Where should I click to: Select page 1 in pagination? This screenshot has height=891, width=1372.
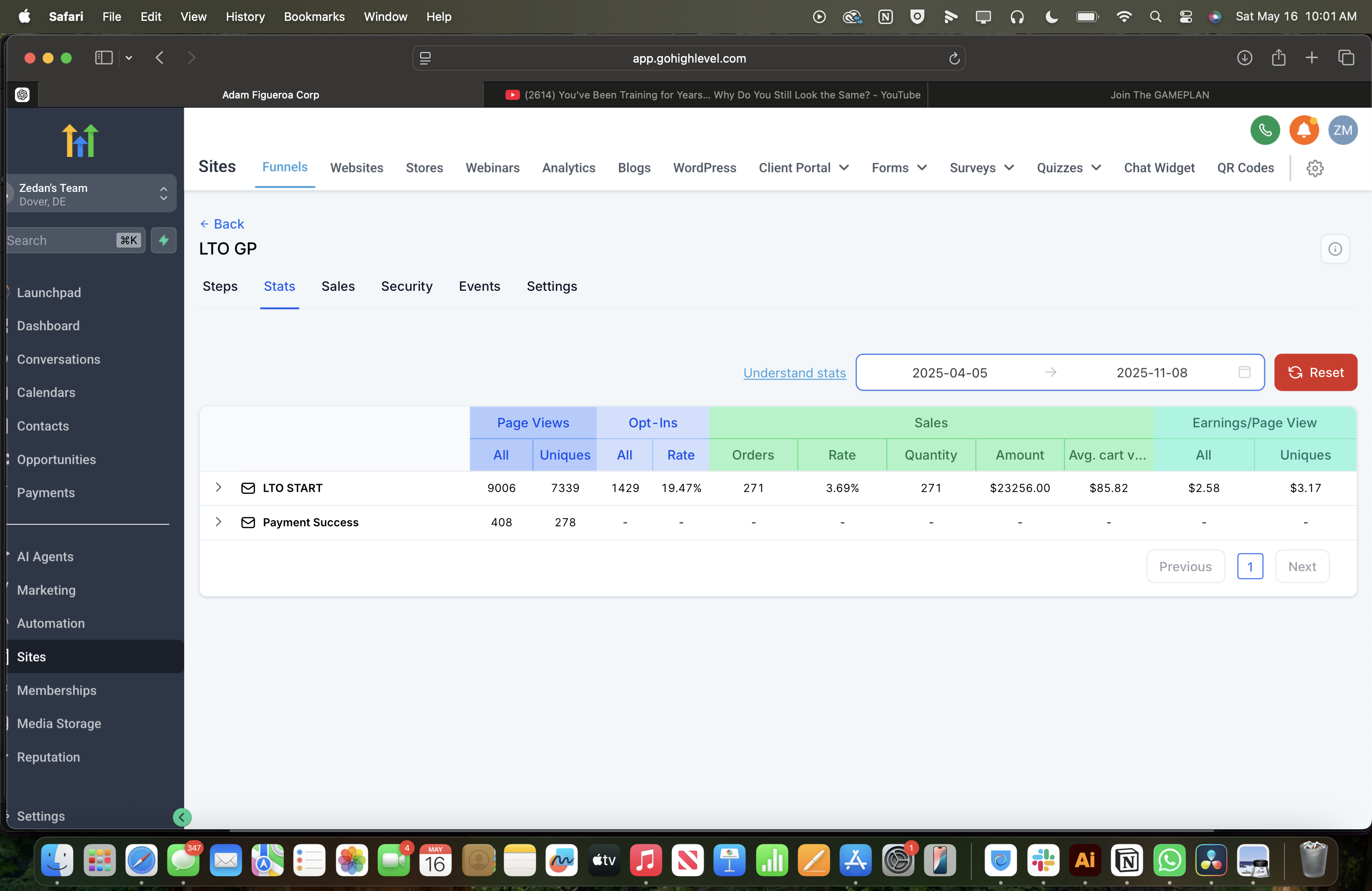tap(1250, 567)
